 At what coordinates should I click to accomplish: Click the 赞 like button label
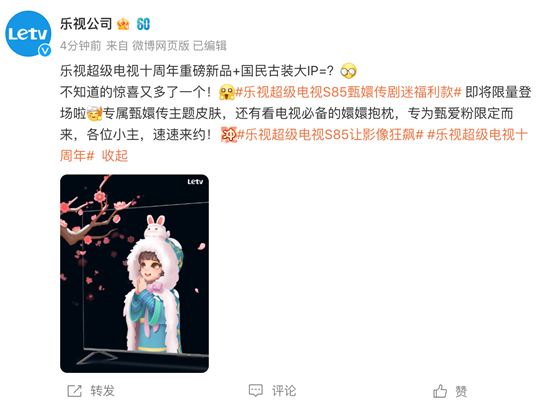coord(461,391)
